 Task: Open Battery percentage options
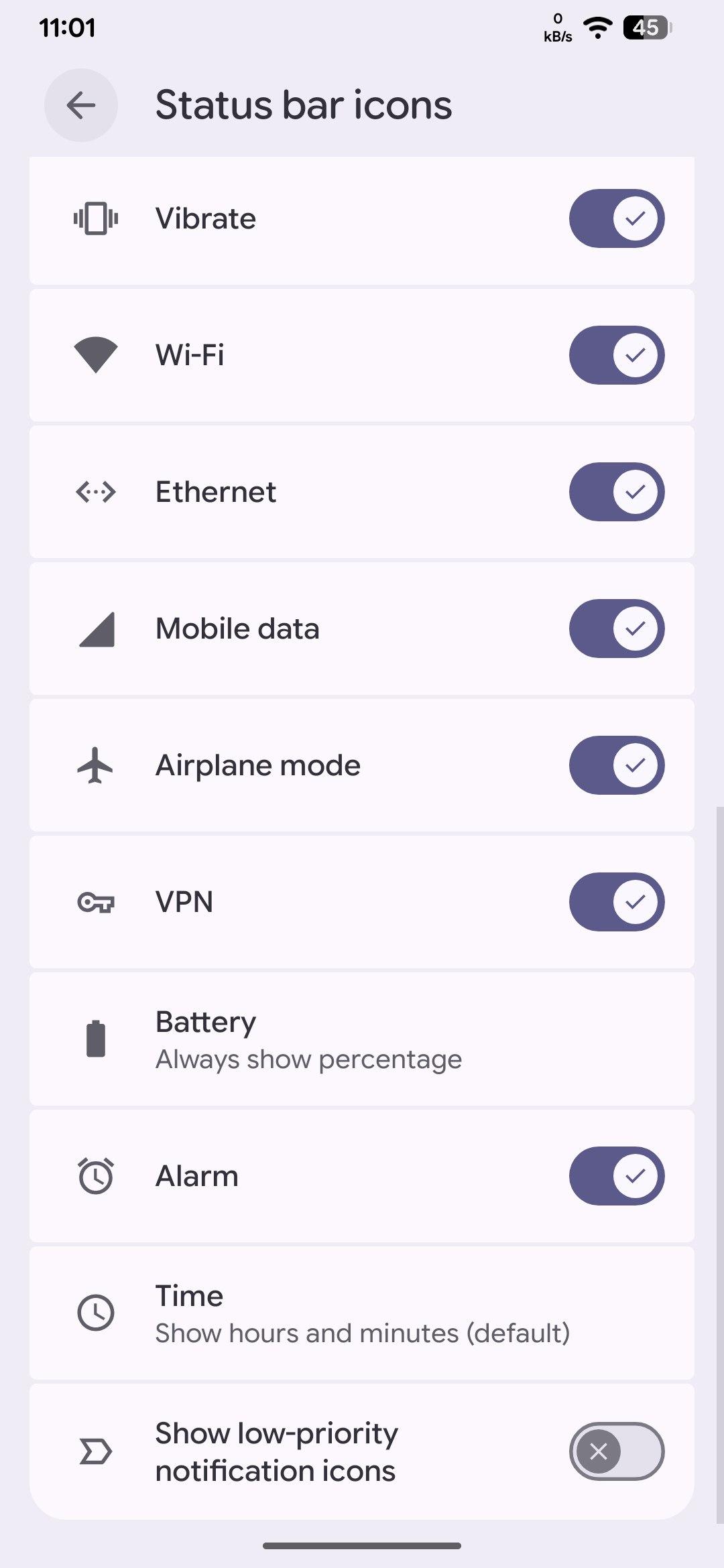(x=308, y=1040)
